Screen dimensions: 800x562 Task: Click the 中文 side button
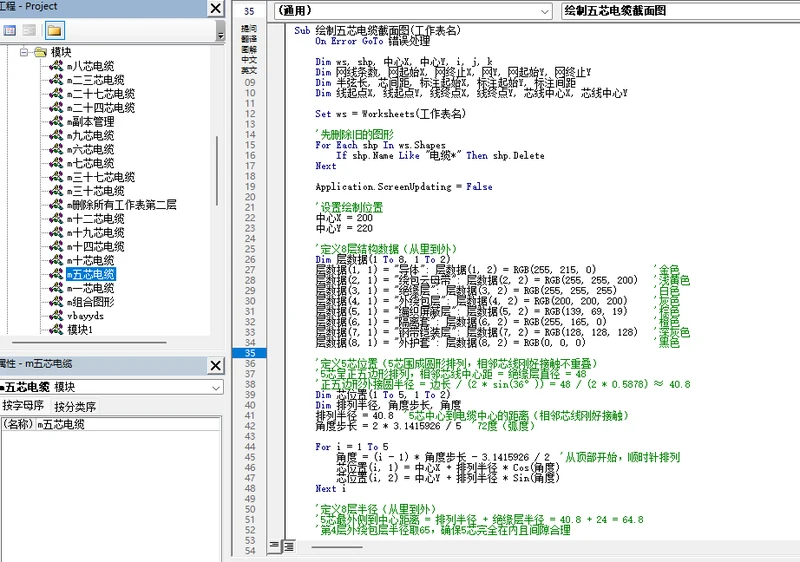point(249,60)
